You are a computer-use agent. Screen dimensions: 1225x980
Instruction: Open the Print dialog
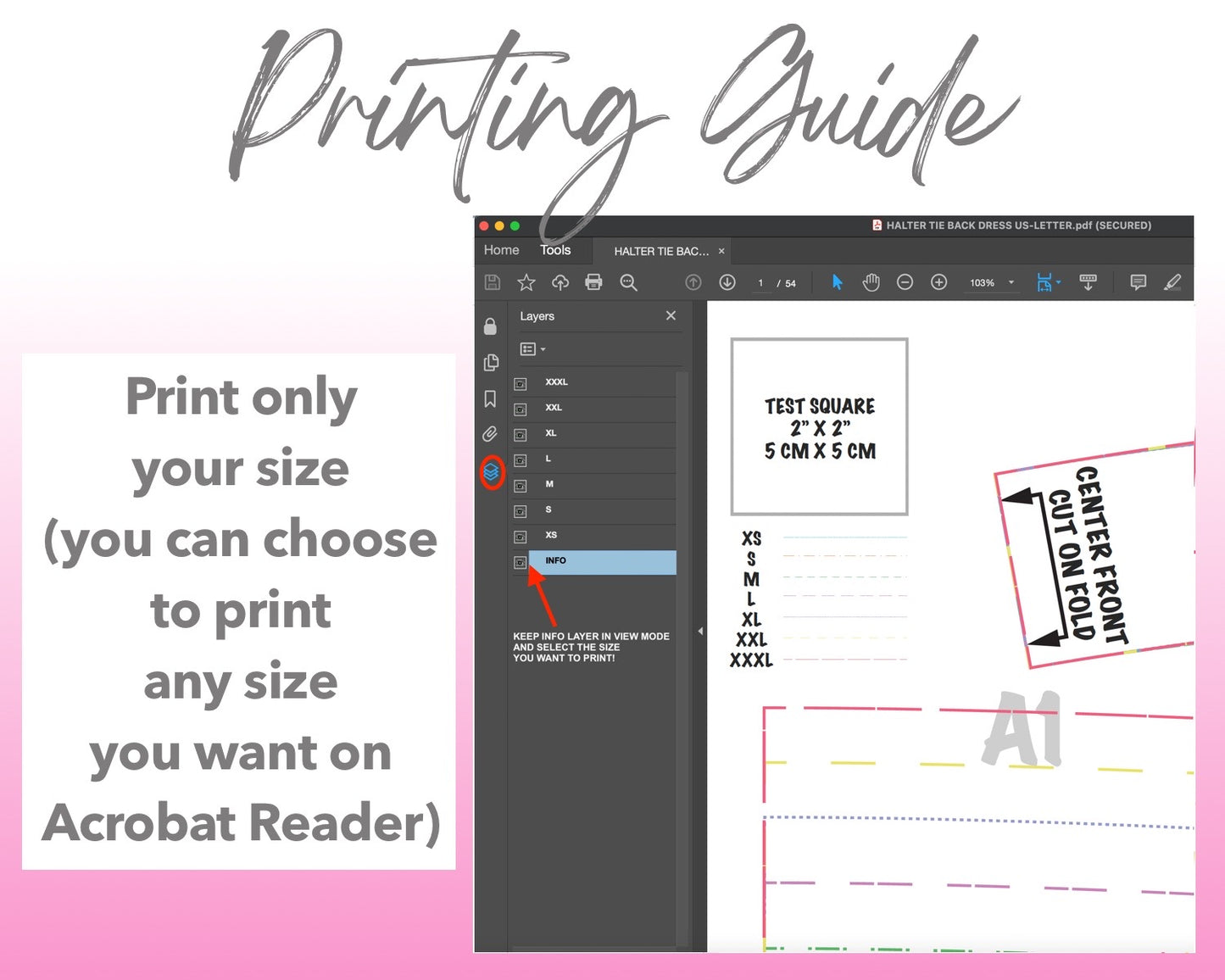point(593,282)
